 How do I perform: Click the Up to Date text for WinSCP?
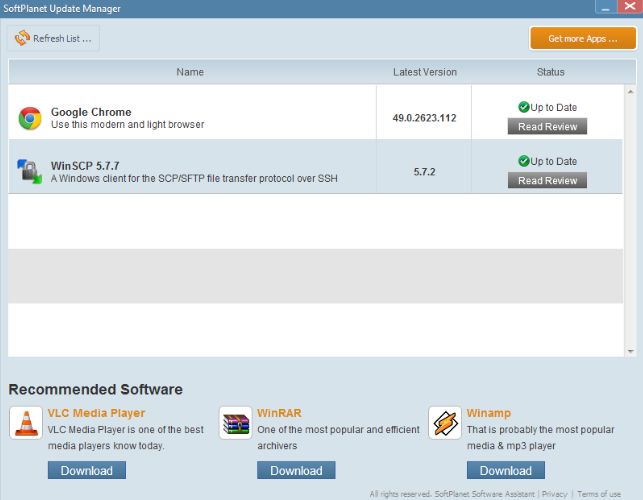(x=554, y=161)
